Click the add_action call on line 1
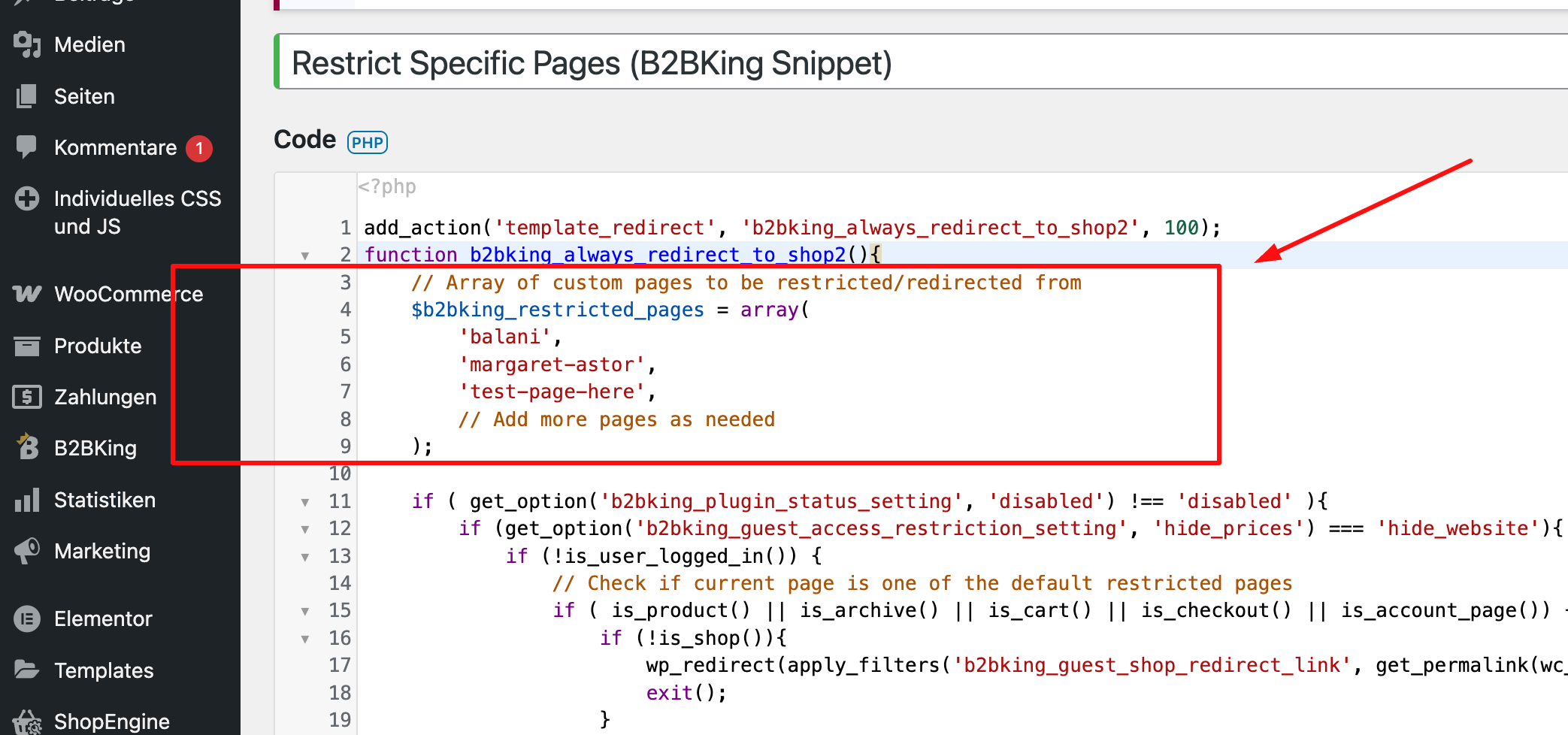 click(793, 228)
